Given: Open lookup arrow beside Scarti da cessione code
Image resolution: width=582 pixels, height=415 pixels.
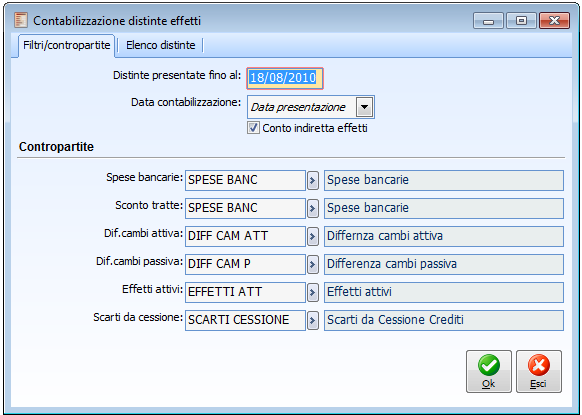Looking at the screenshot, I should [x=313, y=320].
